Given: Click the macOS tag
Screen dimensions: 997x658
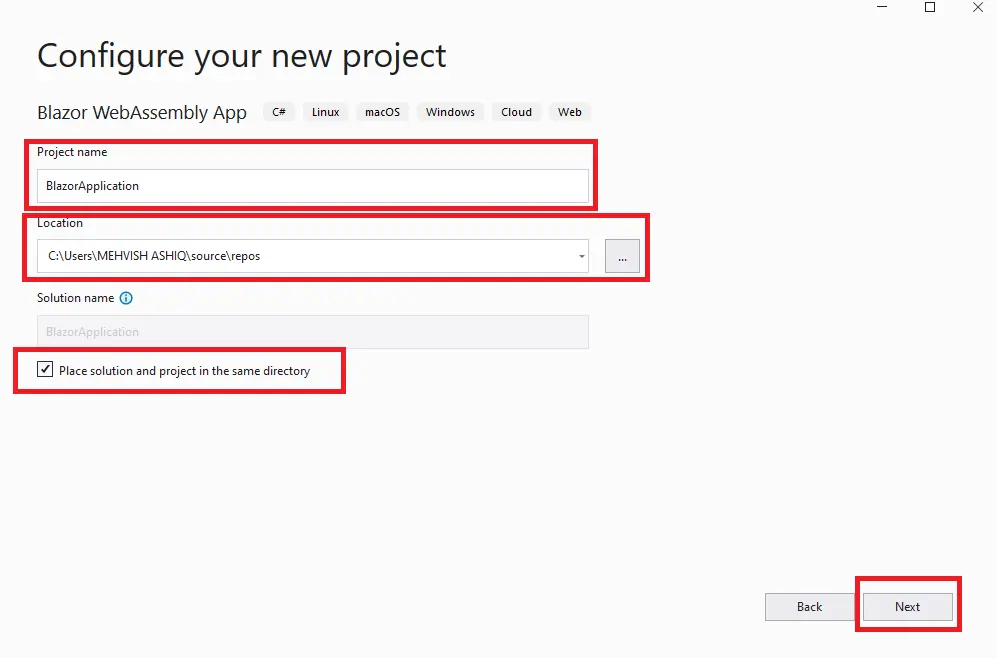Looking at the screenshot, I should (x=382, y=112).
